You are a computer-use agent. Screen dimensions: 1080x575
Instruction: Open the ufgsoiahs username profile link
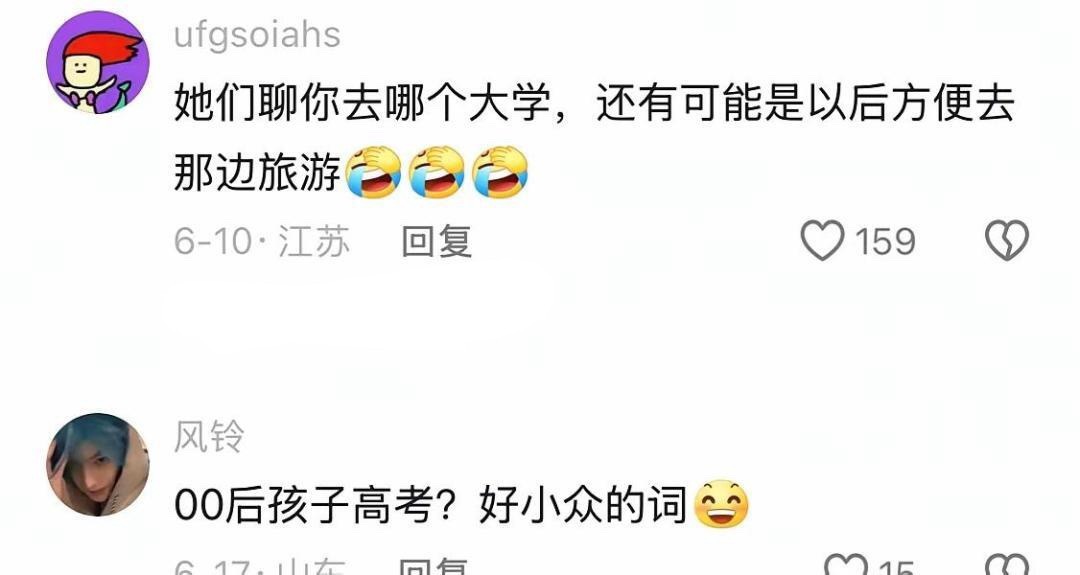click(x=257, y=34)
